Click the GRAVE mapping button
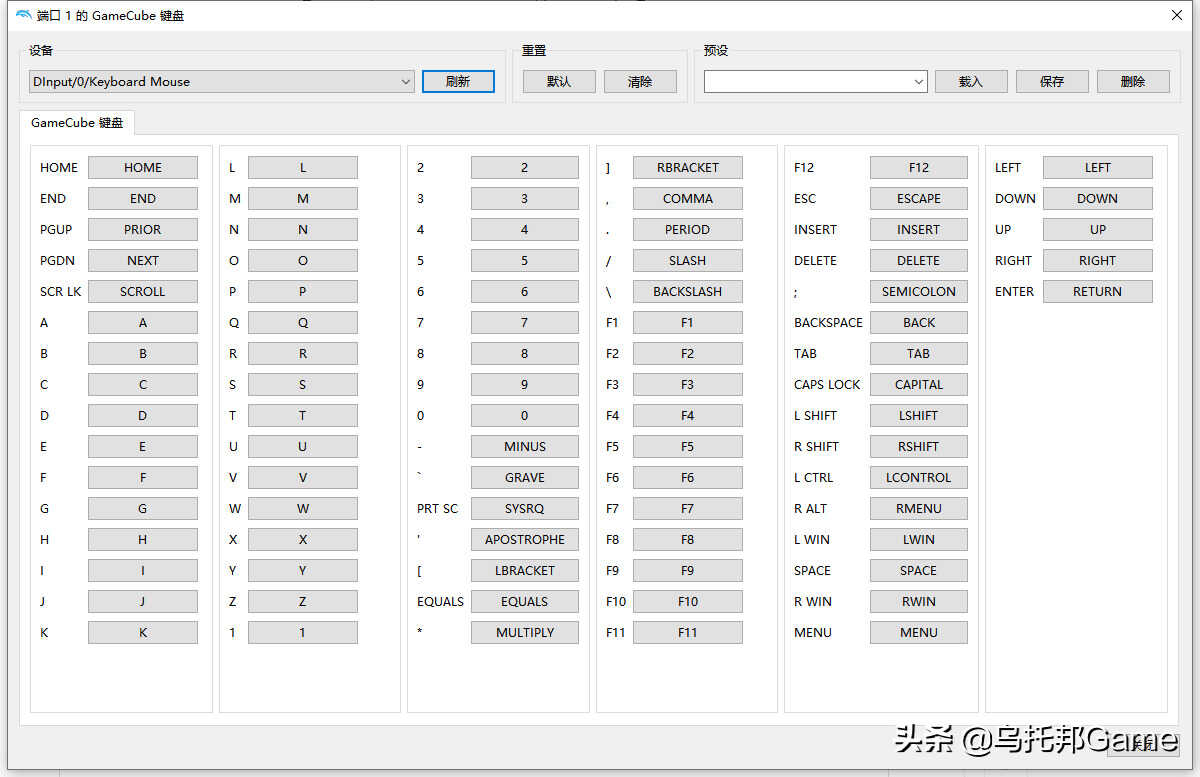 (x=525, y=478)
